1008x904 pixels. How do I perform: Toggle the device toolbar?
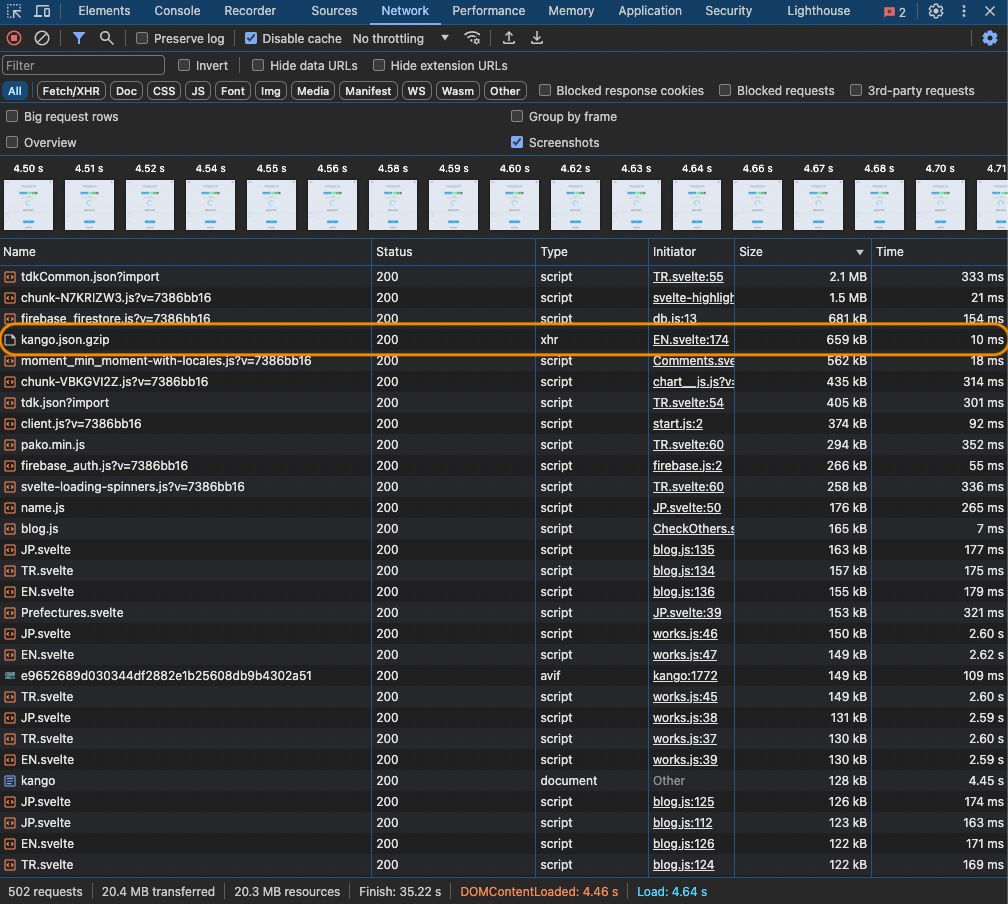[x=40, y=11]
